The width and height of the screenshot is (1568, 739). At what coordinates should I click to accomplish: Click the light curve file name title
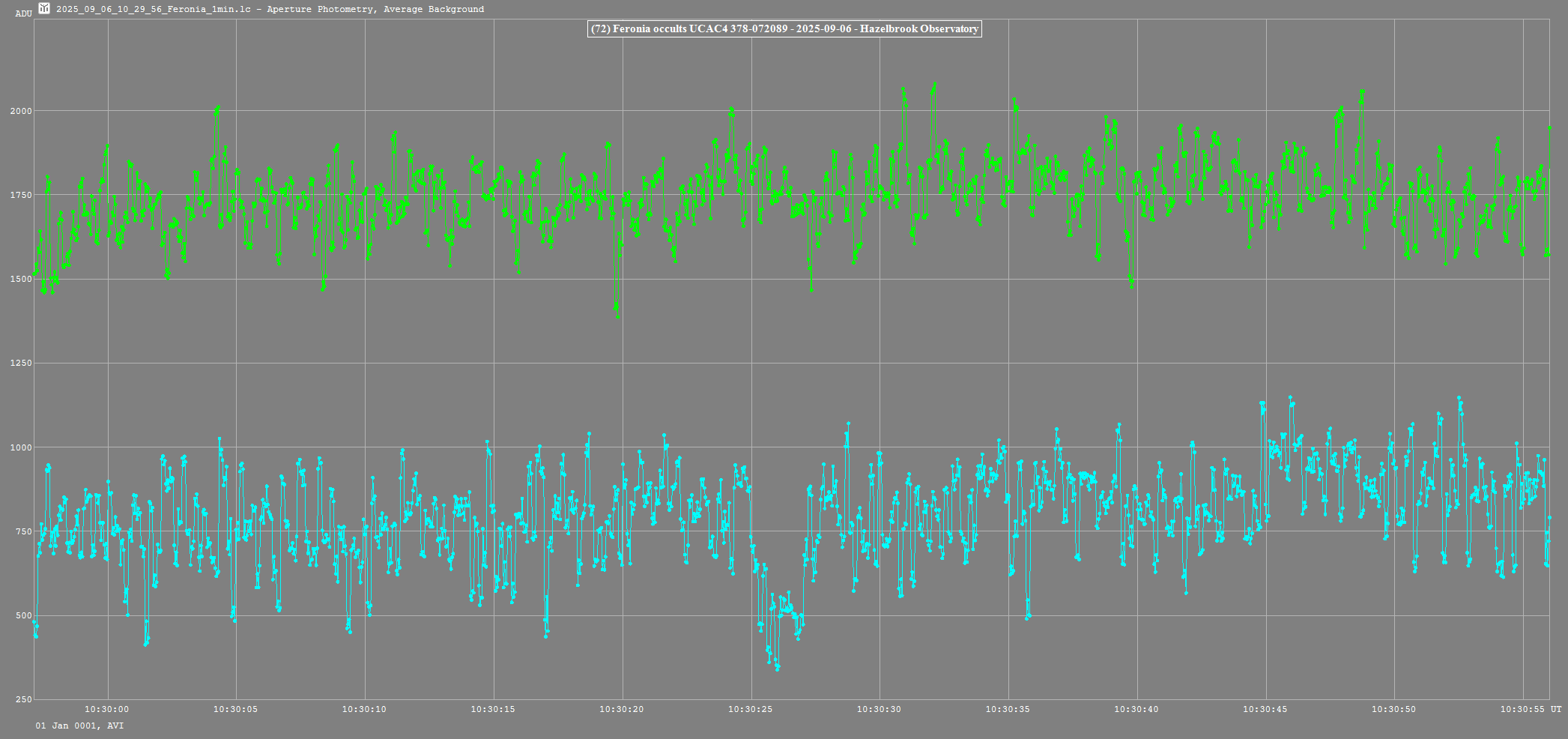tap(270, 9)
